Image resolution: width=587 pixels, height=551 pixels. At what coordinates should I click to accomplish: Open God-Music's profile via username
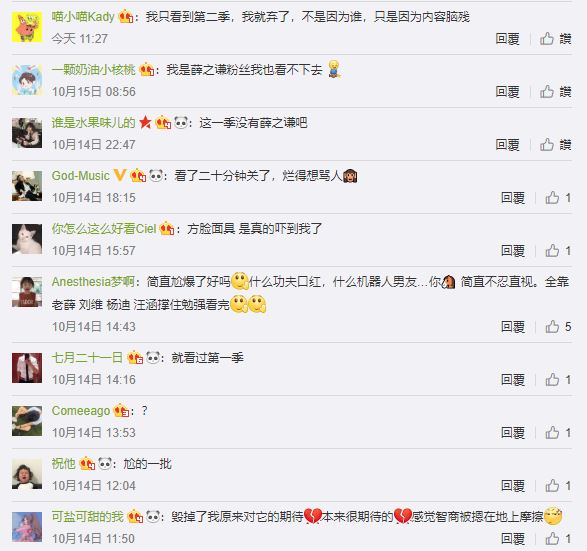(x=80, y=176)
